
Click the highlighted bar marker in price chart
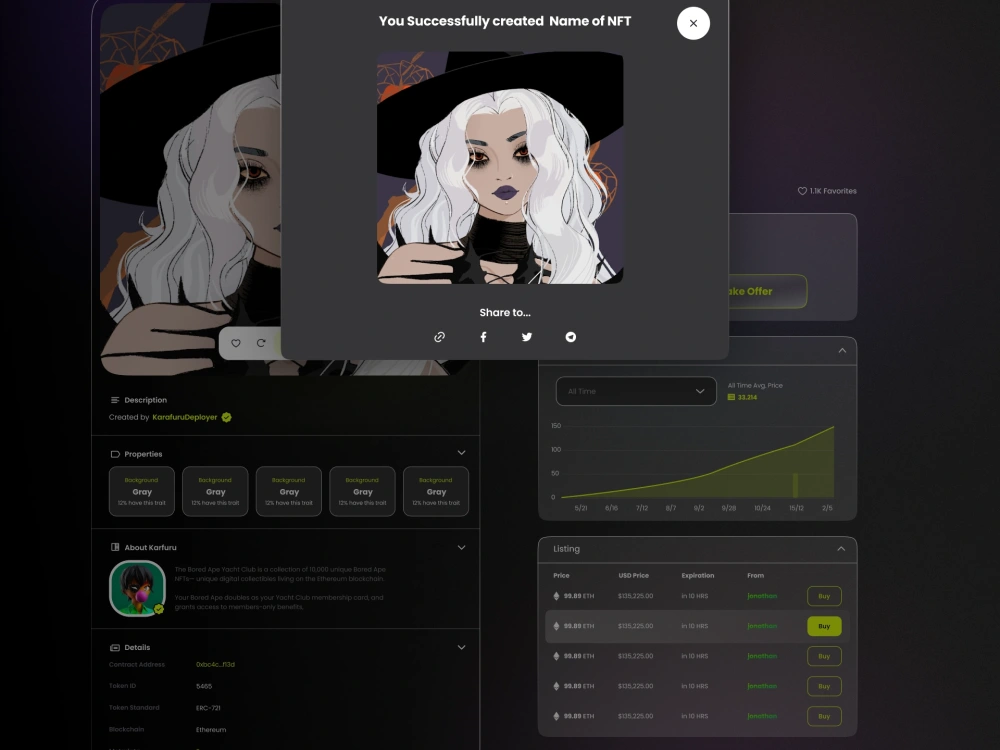[x=795, y=485]
